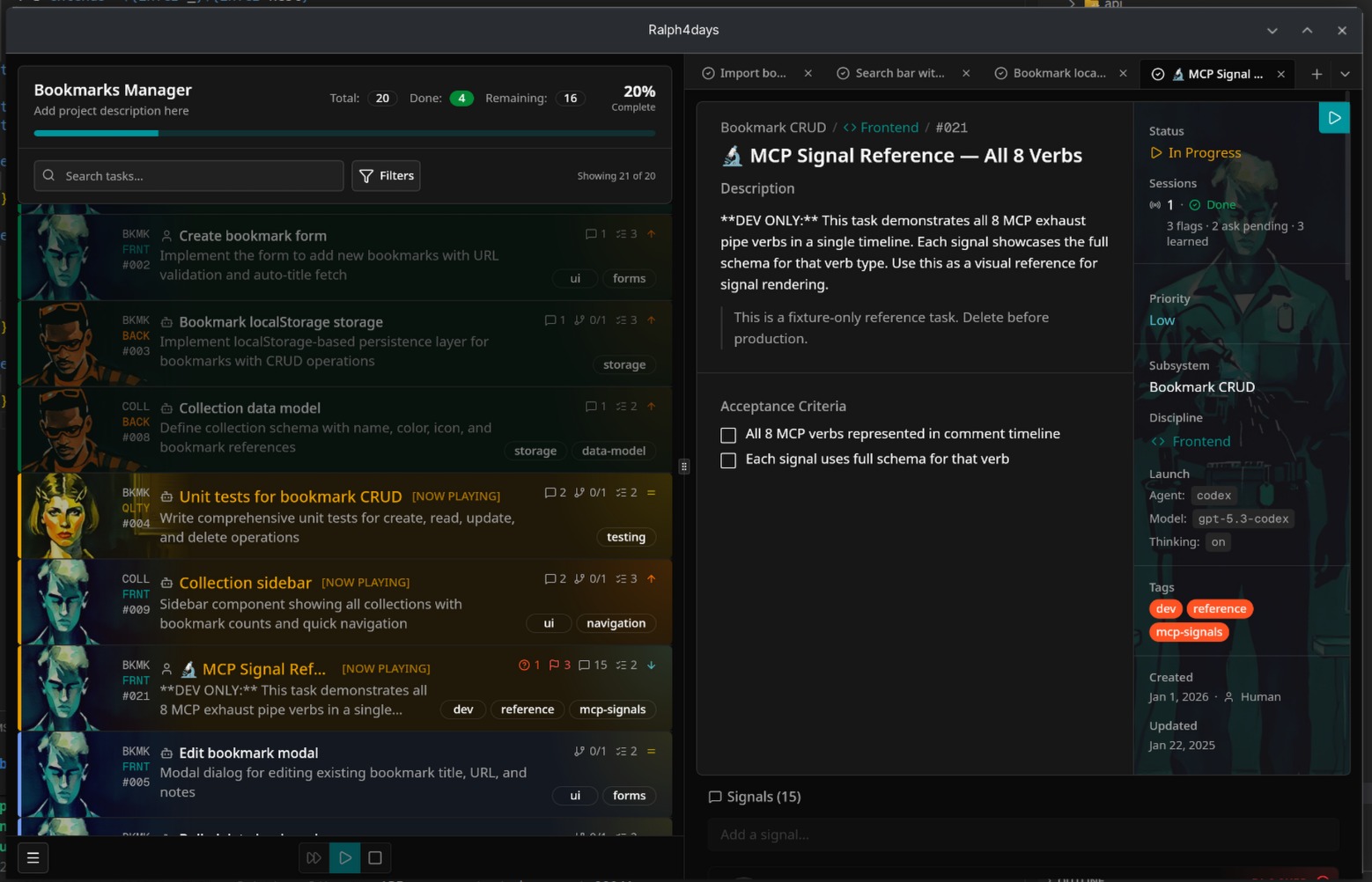1372x882 pixels.
Task: Toggle Thinking setting in Launch section
Action: 1217,541
